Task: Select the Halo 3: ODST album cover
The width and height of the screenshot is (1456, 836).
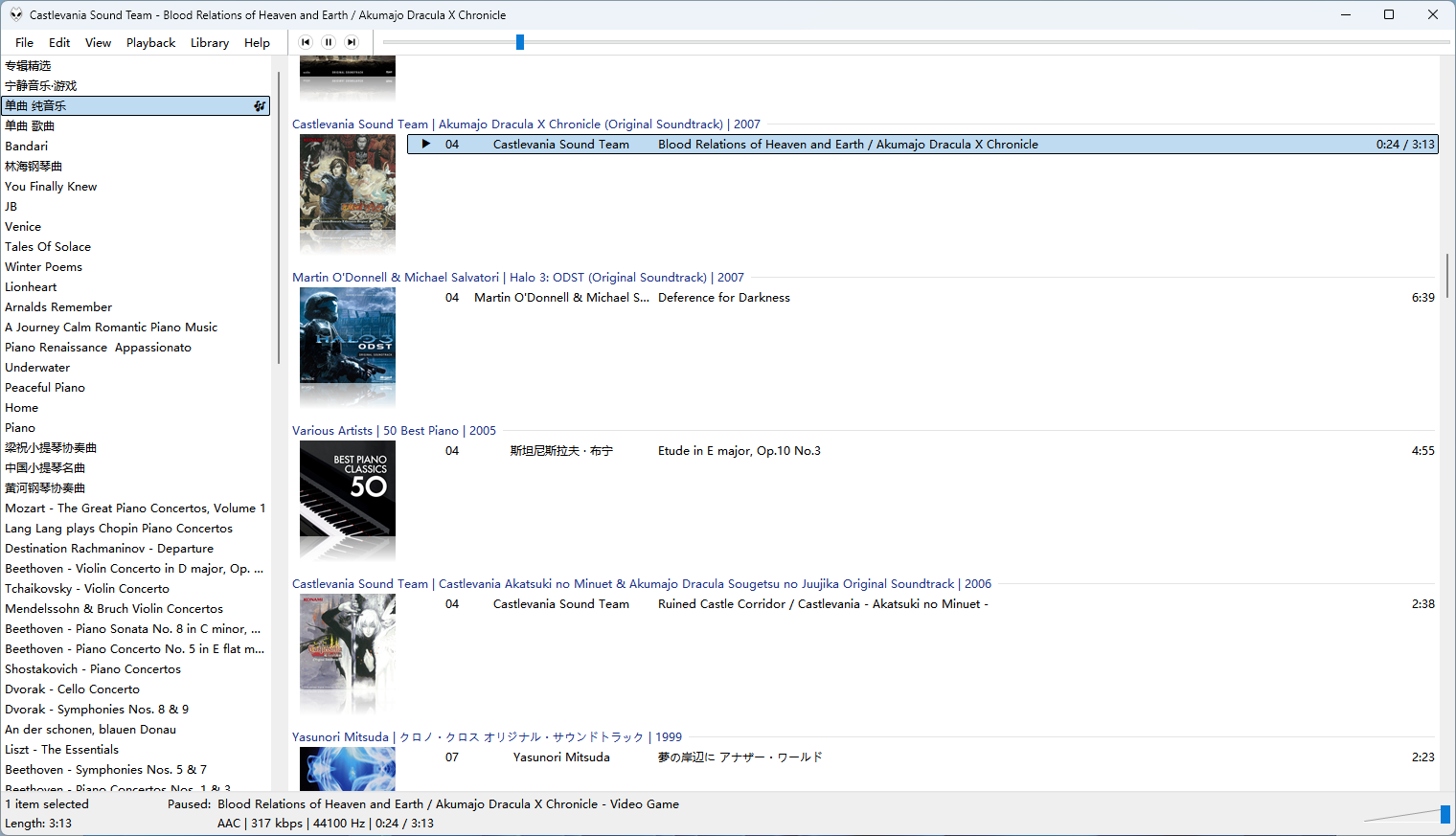Action: coord(348,335)
